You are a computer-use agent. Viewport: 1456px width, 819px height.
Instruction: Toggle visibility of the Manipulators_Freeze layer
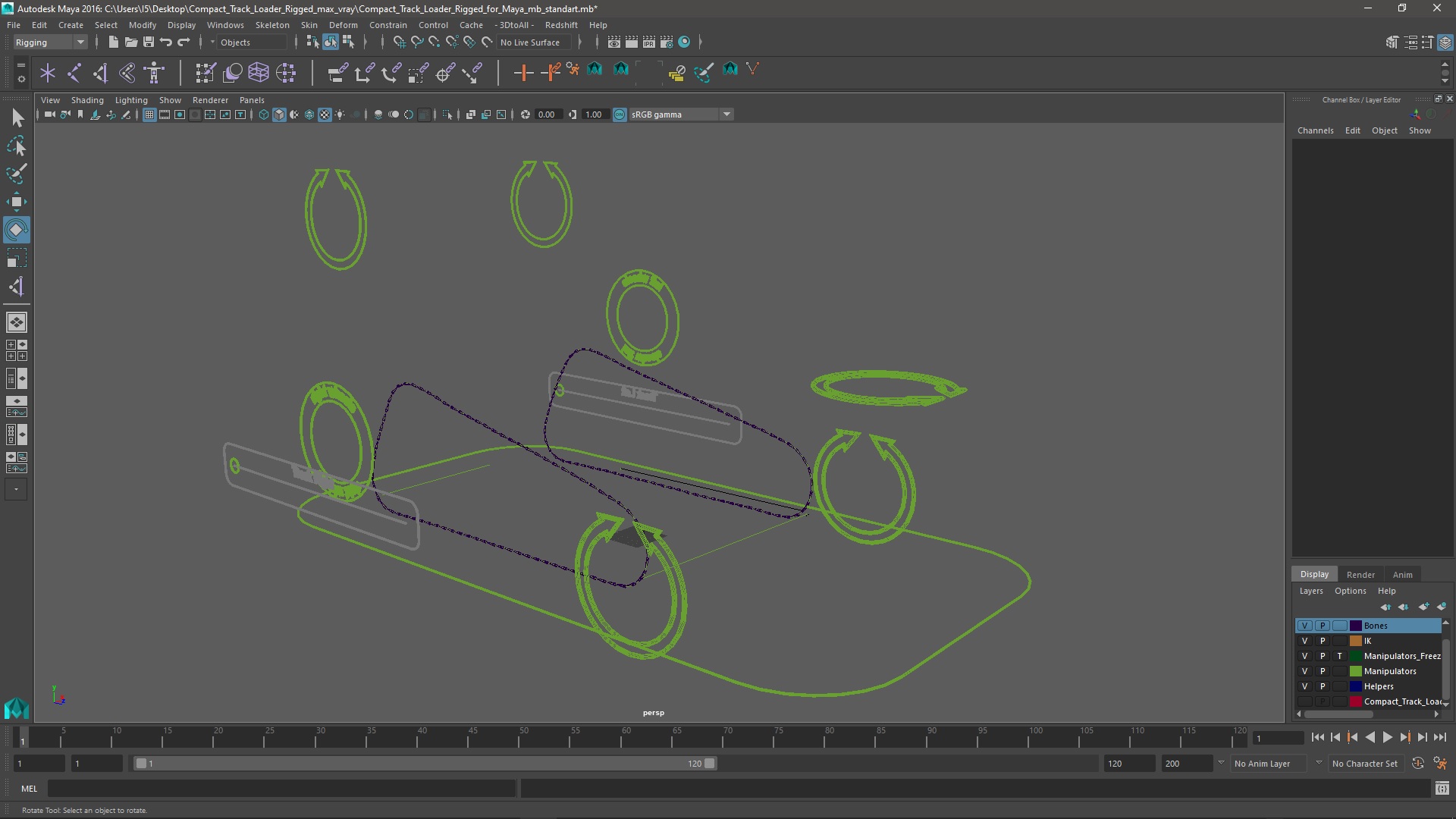[1304, 656]
